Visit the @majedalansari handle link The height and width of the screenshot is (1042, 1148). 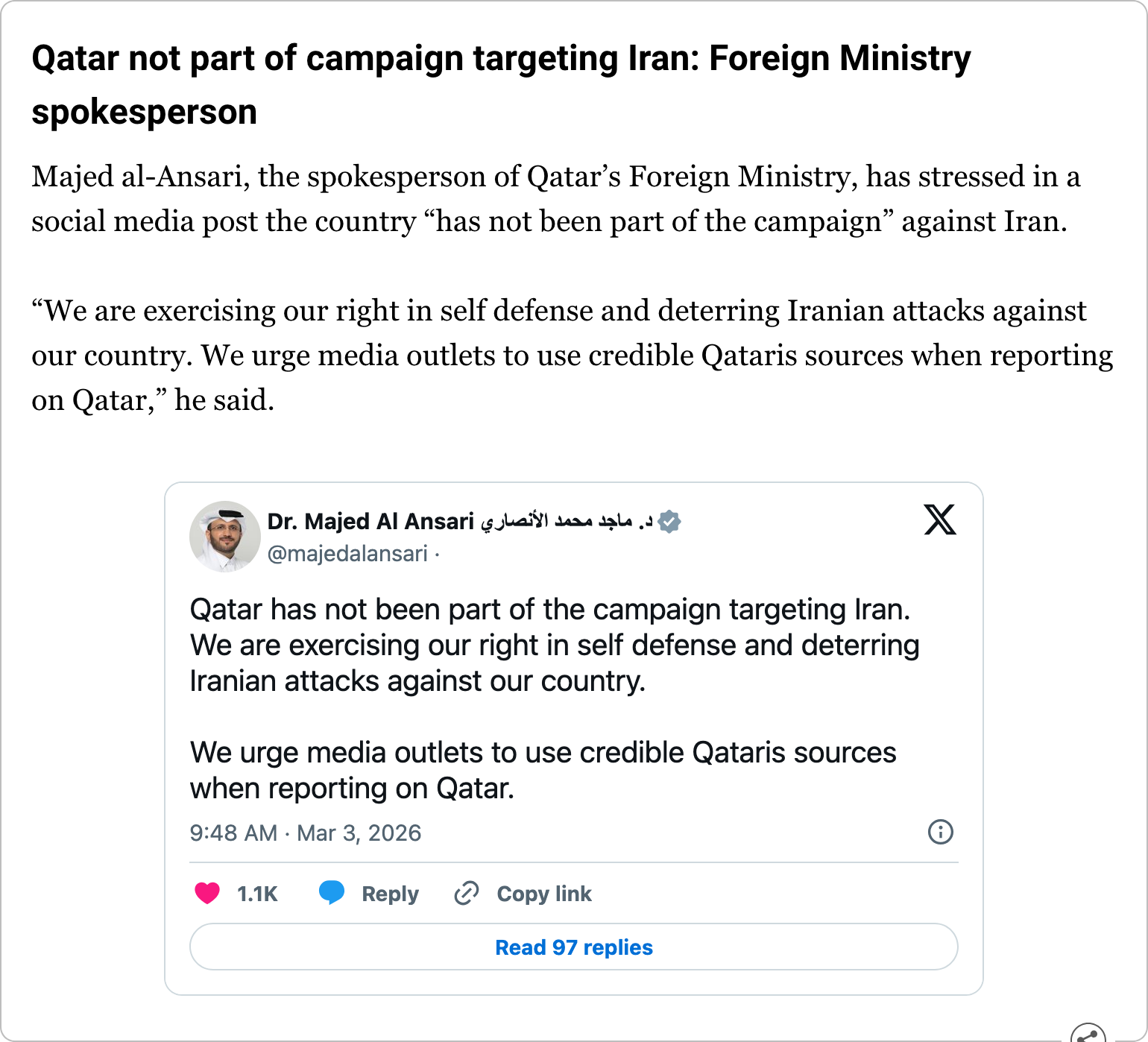click(x=347, y=554)
